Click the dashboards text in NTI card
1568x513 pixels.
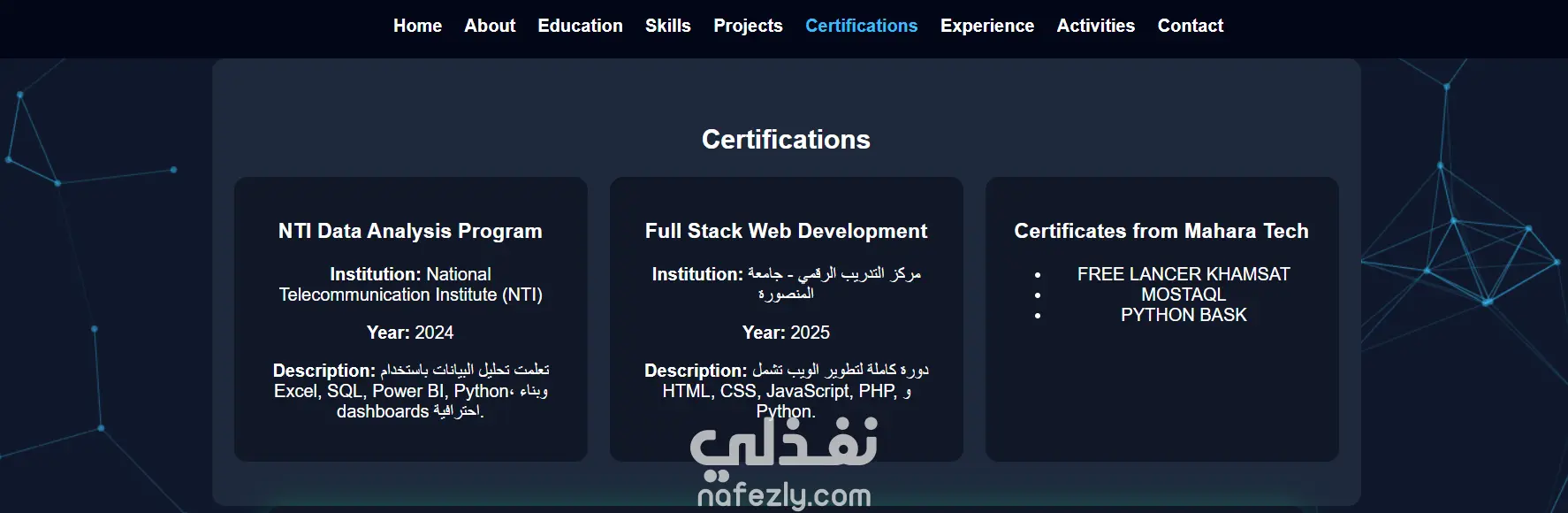click(382, 411)
